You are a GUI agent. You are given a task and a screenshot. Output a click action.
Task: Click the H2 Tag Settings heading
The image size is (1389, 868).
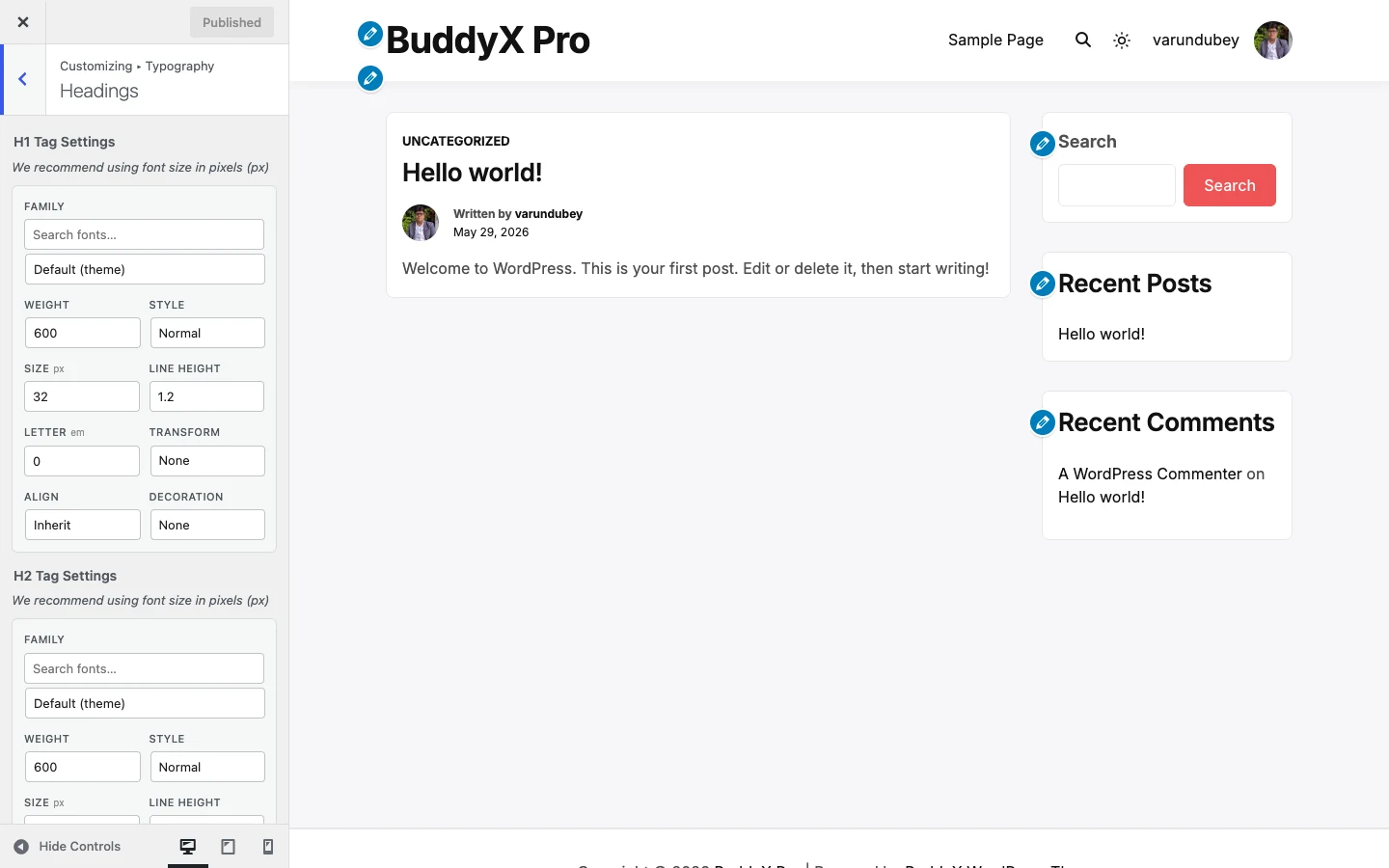(66, 576)
